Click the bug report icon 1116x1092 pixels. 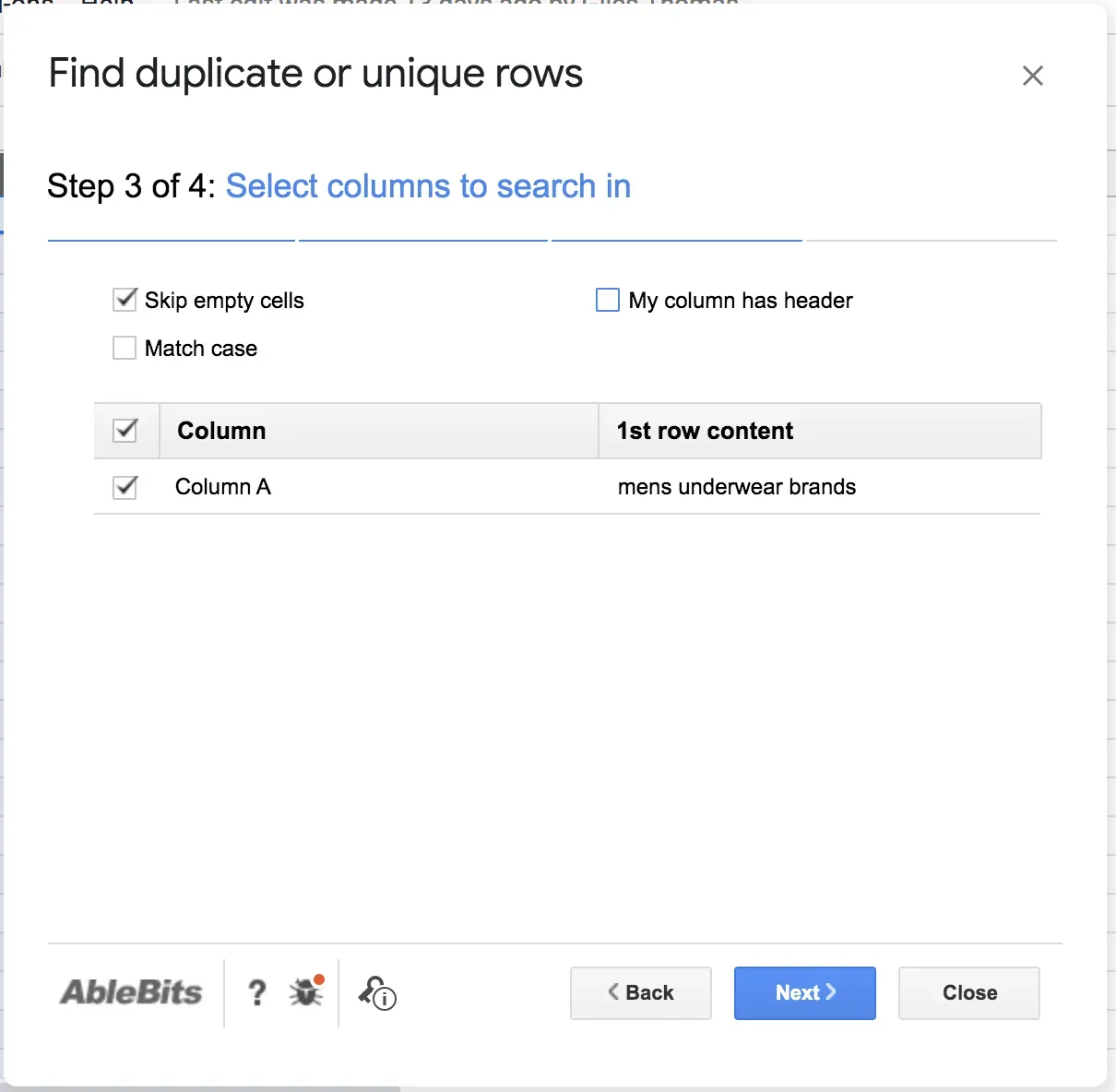click(306, 991)
